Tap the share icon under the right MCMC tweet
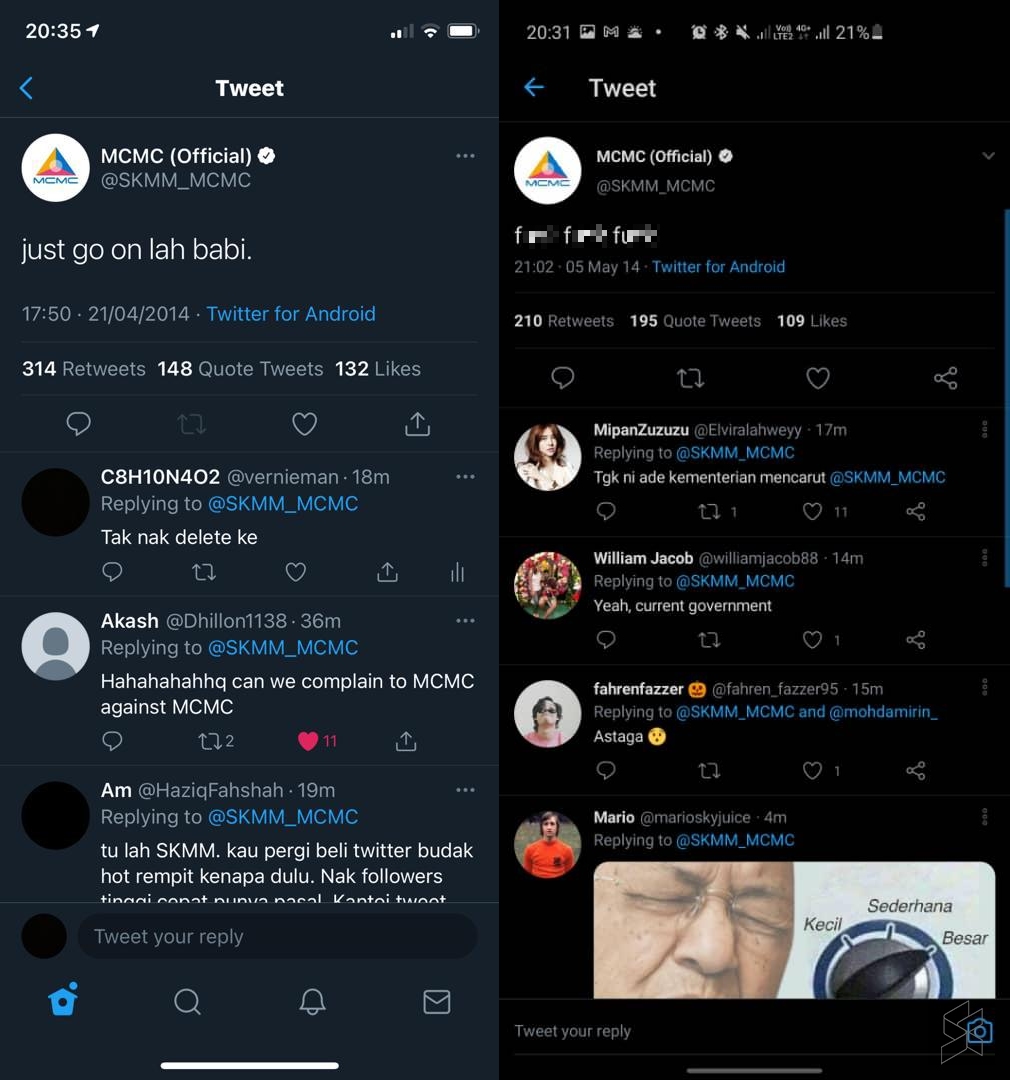Viewport: 1010px width, 1080px height. (x=945, y=378)
